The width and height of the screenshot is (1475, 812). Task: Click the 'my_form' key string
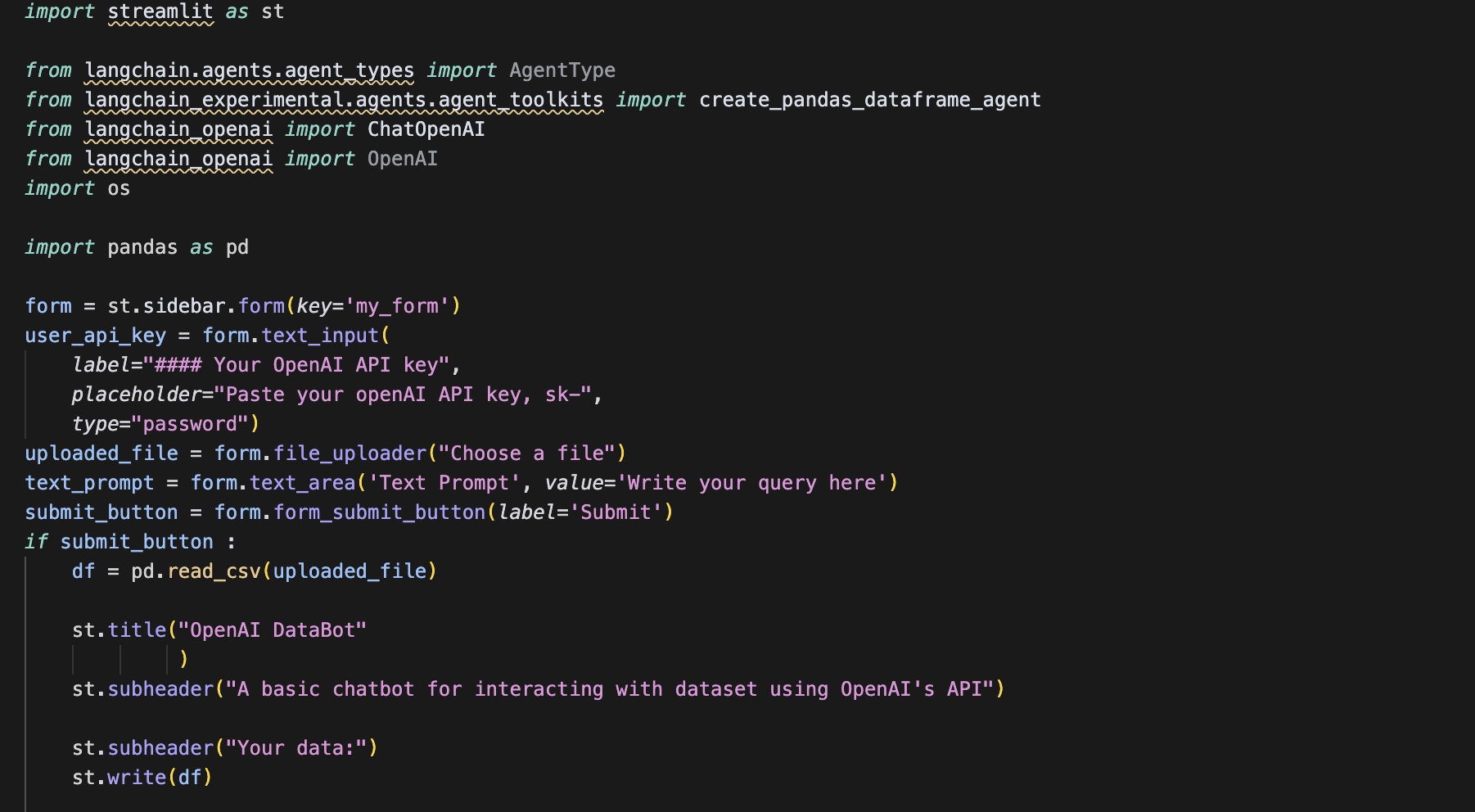coord(397,307)
